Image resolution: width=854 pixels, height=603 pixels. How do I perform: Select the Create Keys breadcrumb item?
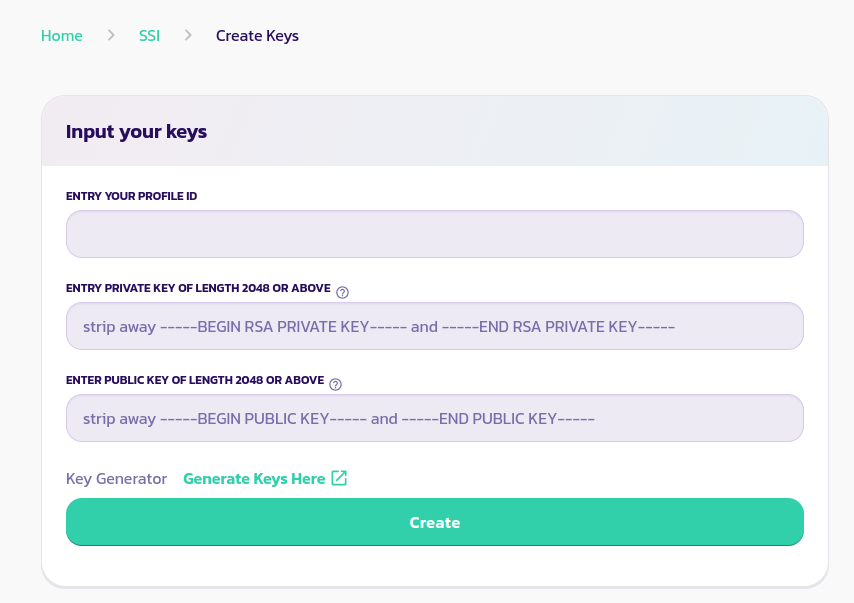click(x=257, y=36)
